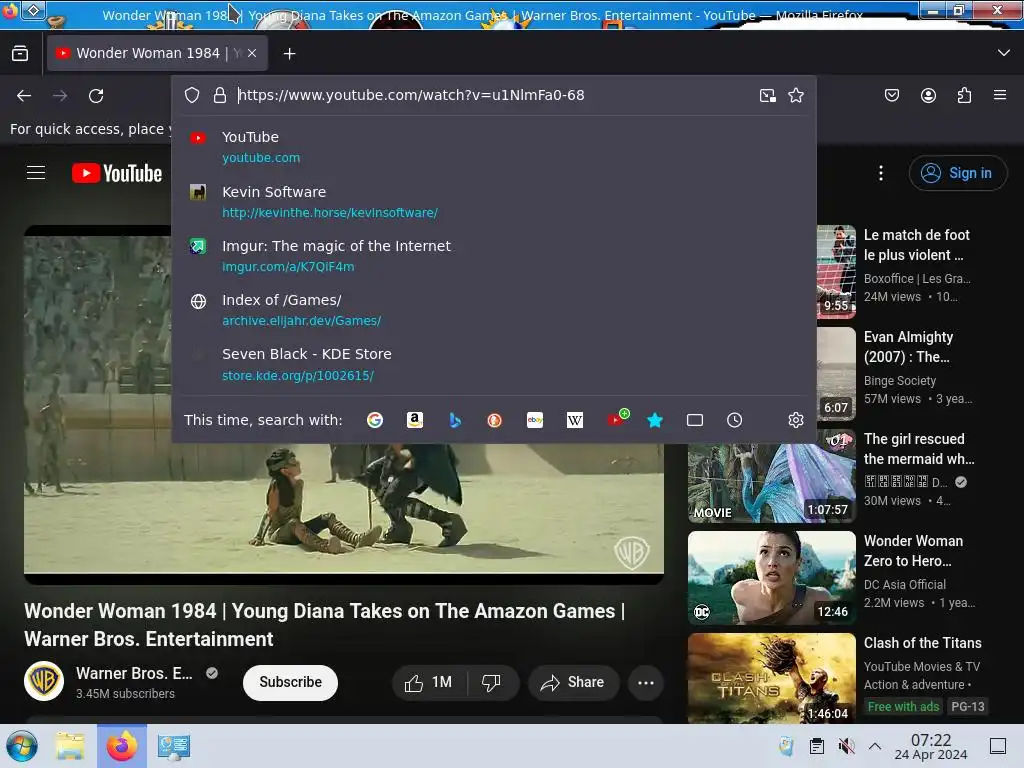Toggle muted volume icon in system tray
Image resolution: width=1024 pixels, height=768 pixels.
click(x=846, y=746)
